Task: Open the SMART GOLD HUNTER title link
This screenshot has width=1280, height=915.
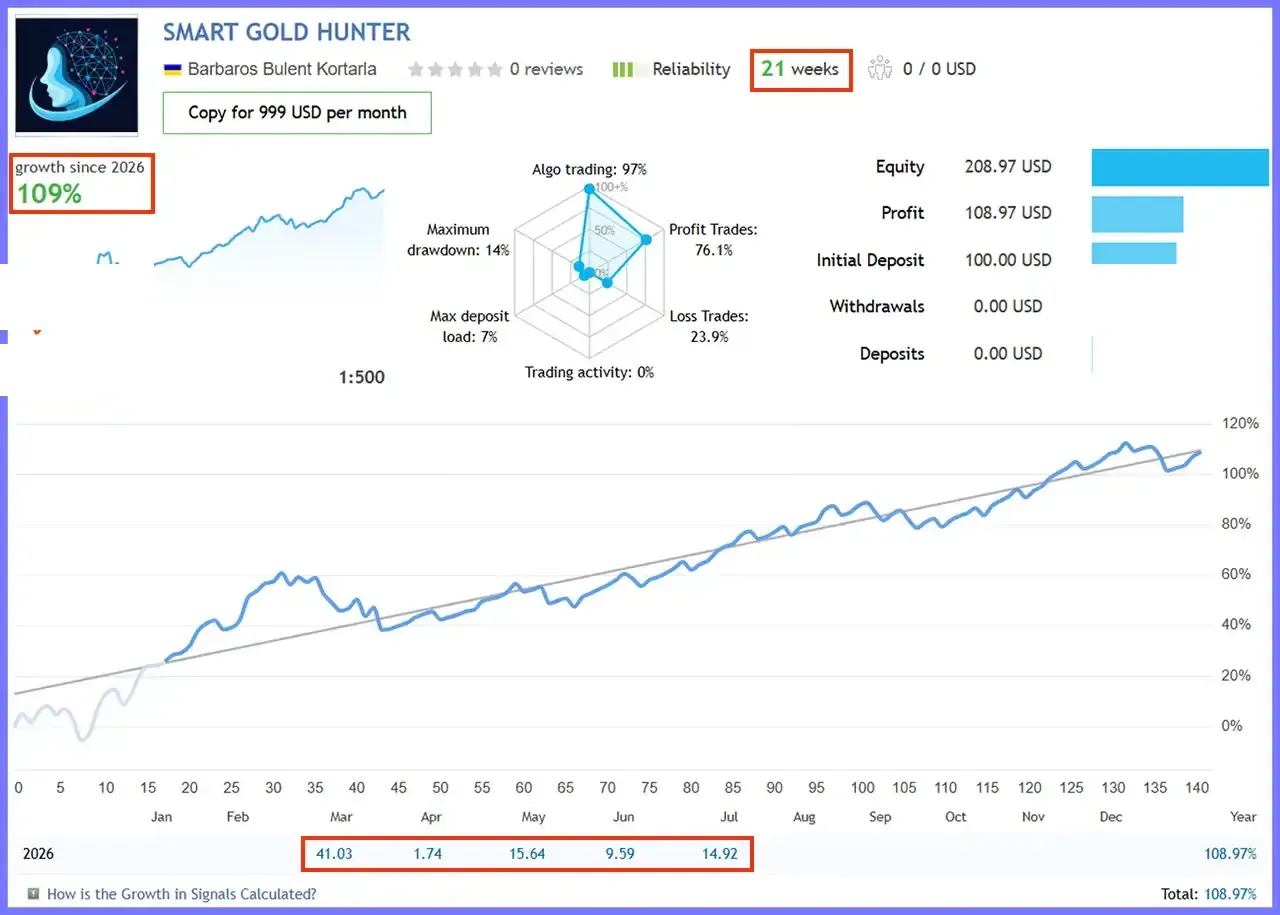Action: [287, 32]
